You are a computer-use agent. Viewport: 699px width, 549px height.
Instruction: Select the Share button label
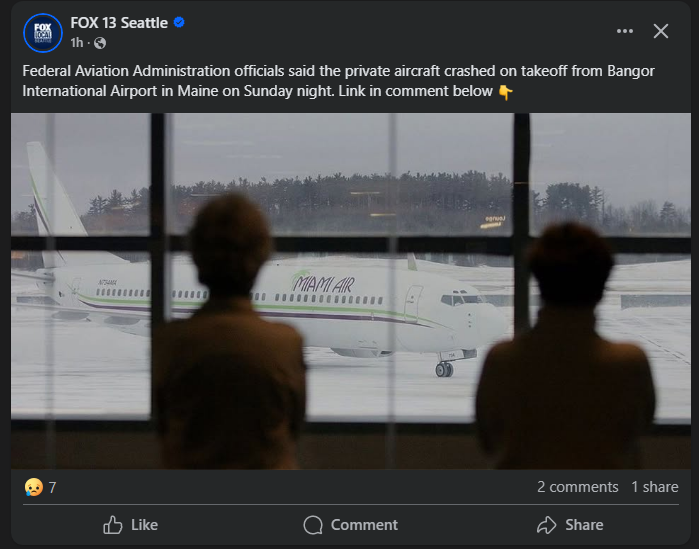coord(584,525)
